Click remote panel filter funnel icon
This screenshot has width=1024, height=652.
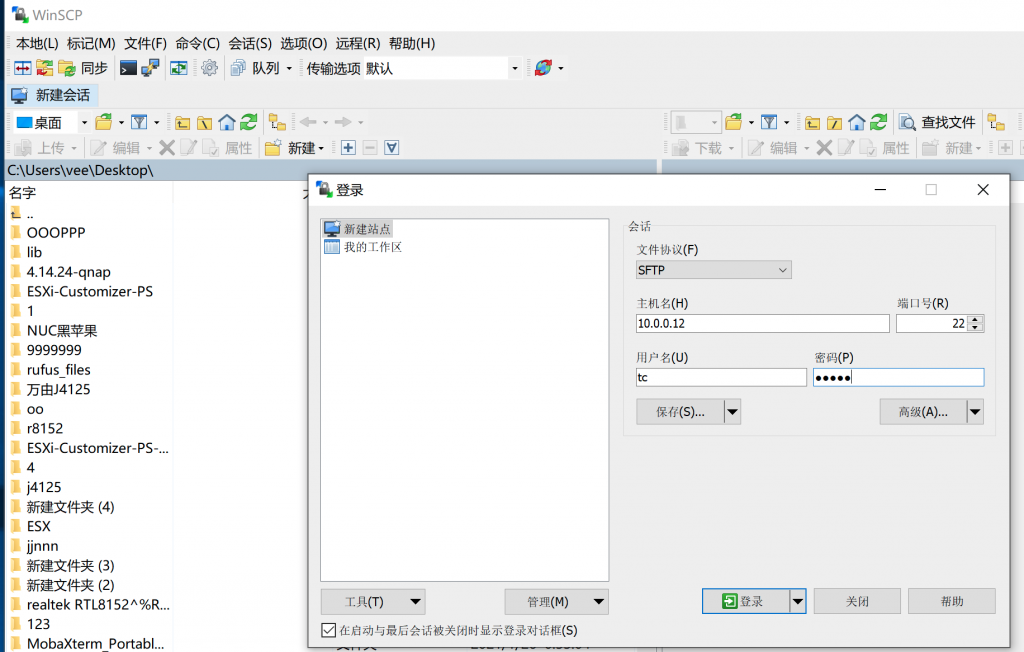[769, 122]
